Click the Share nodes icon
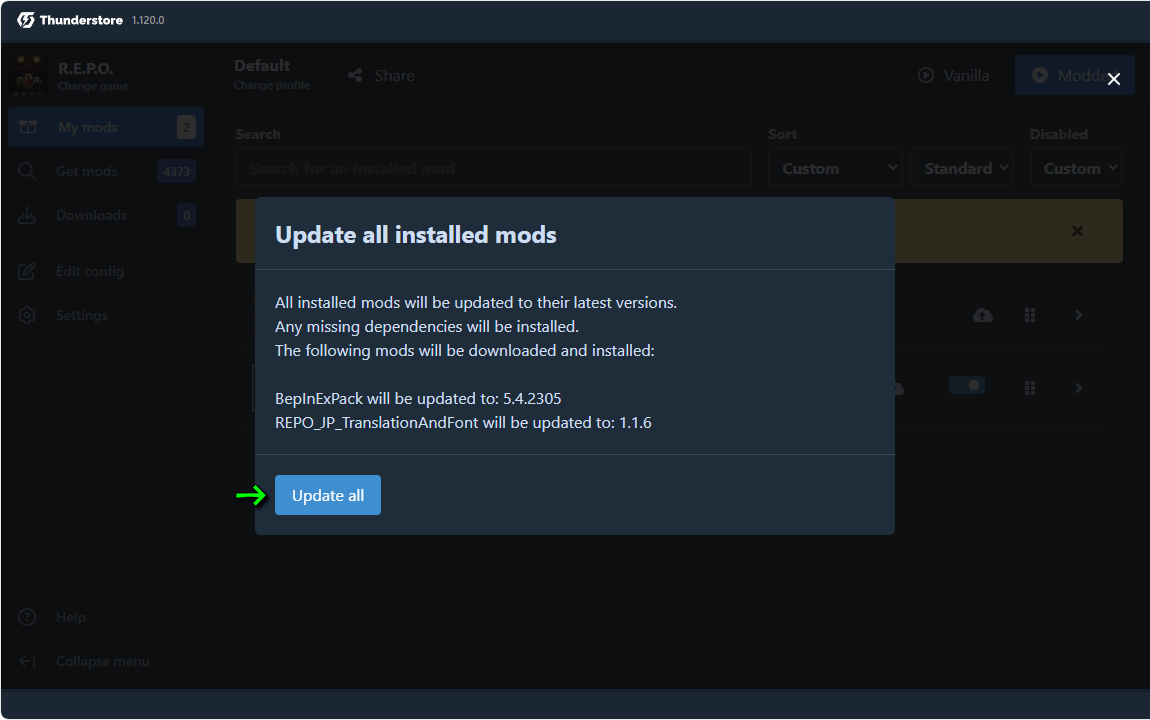The height and width of the screenshot is (720, 1150). click(356, 76)
